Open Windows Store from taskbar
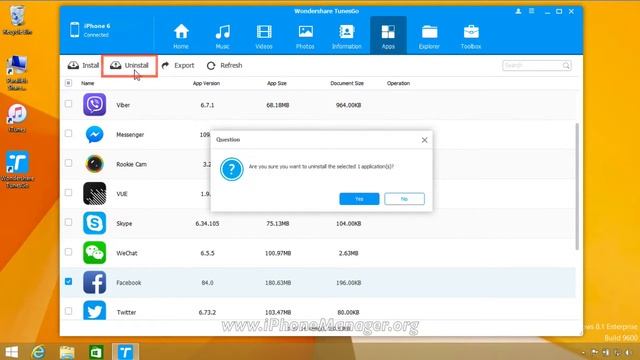 [96, 352]
